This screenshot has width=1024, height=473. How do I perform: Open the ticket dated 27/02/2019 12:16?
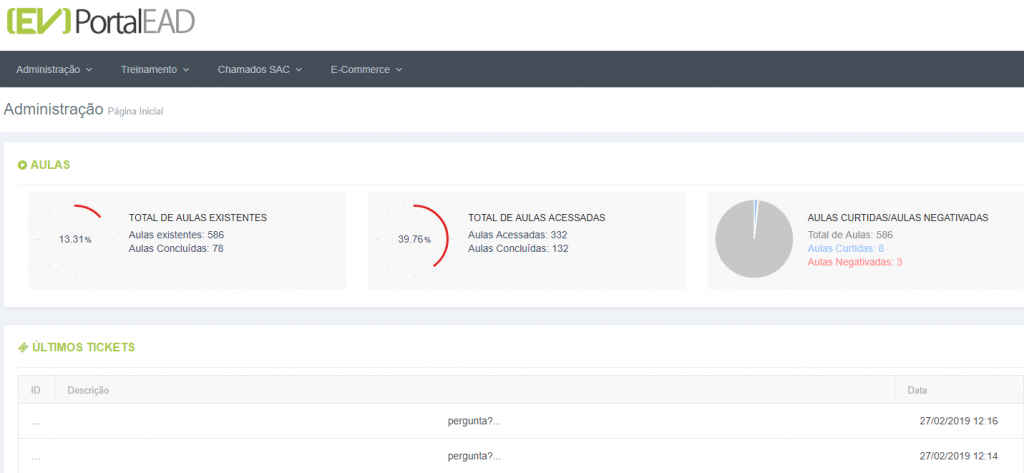520,421
